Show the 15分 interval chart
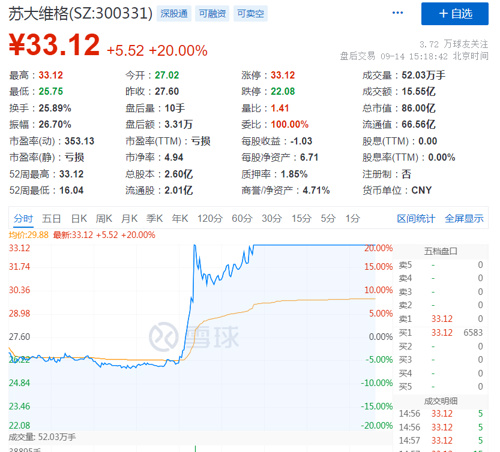The image size is (500, 452). tap(301, 219)
